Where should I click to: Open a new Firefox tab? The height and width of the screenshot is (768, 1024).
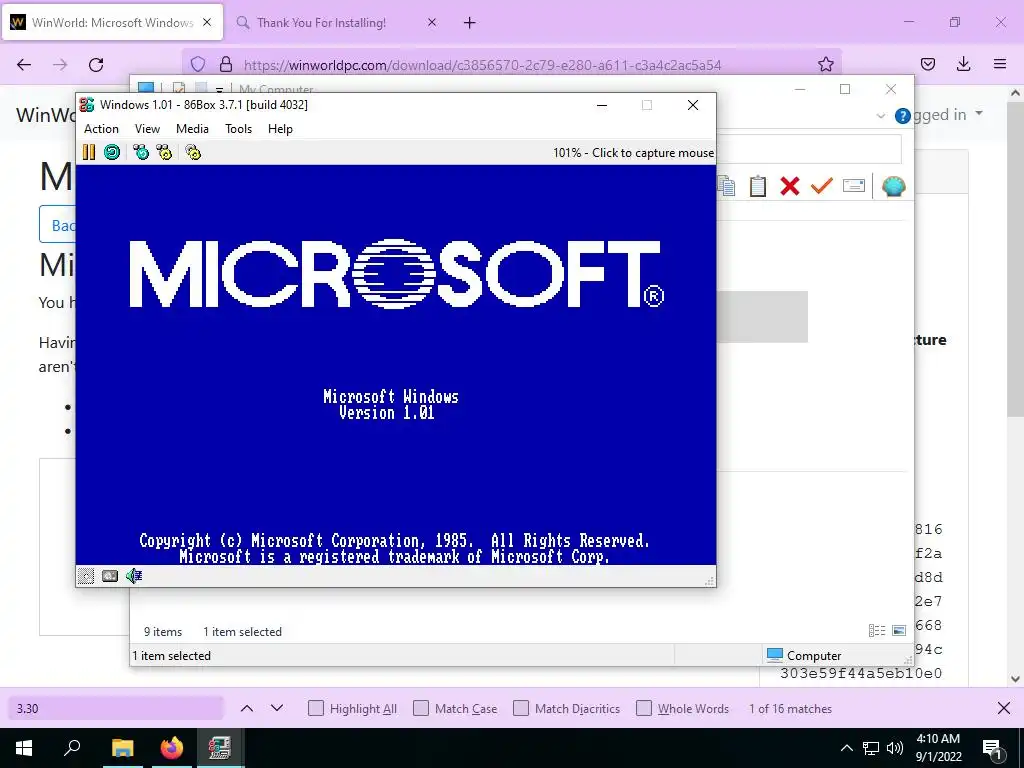coord(470,23)
